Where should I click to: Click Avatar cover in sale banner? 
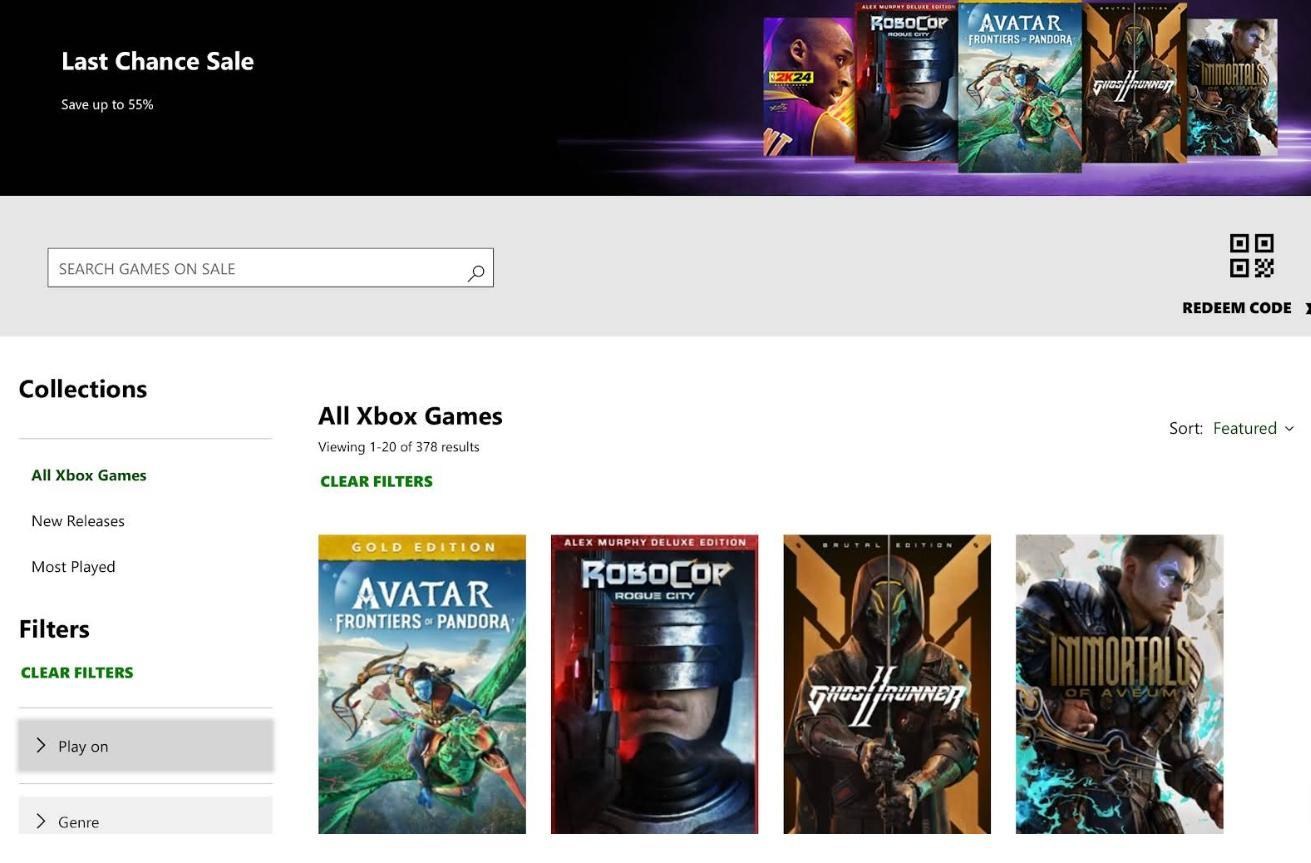coord(1018,87)
